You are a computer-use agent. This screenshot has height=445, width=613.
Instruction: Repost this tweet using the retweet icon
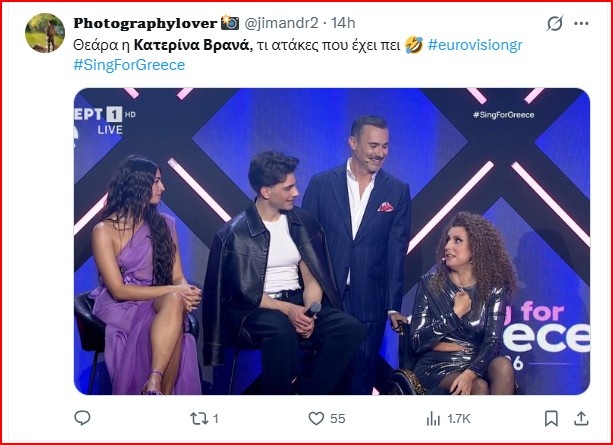(x=197, y=418)
